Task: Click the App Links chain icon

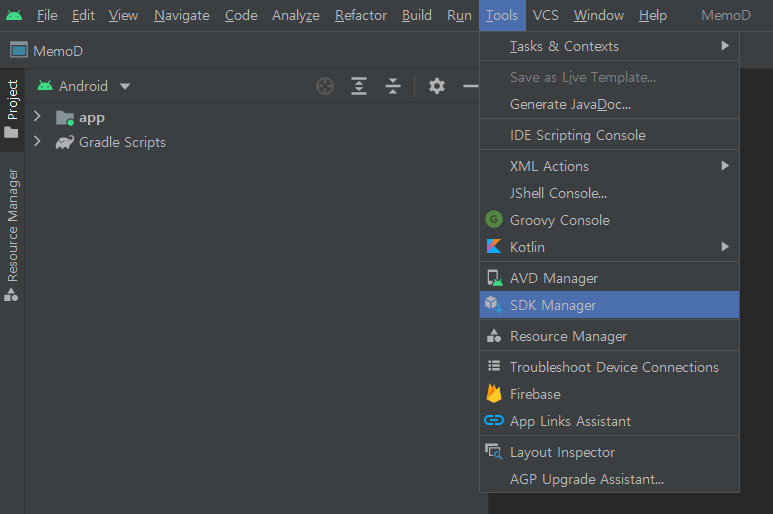Action: [494, 420]
